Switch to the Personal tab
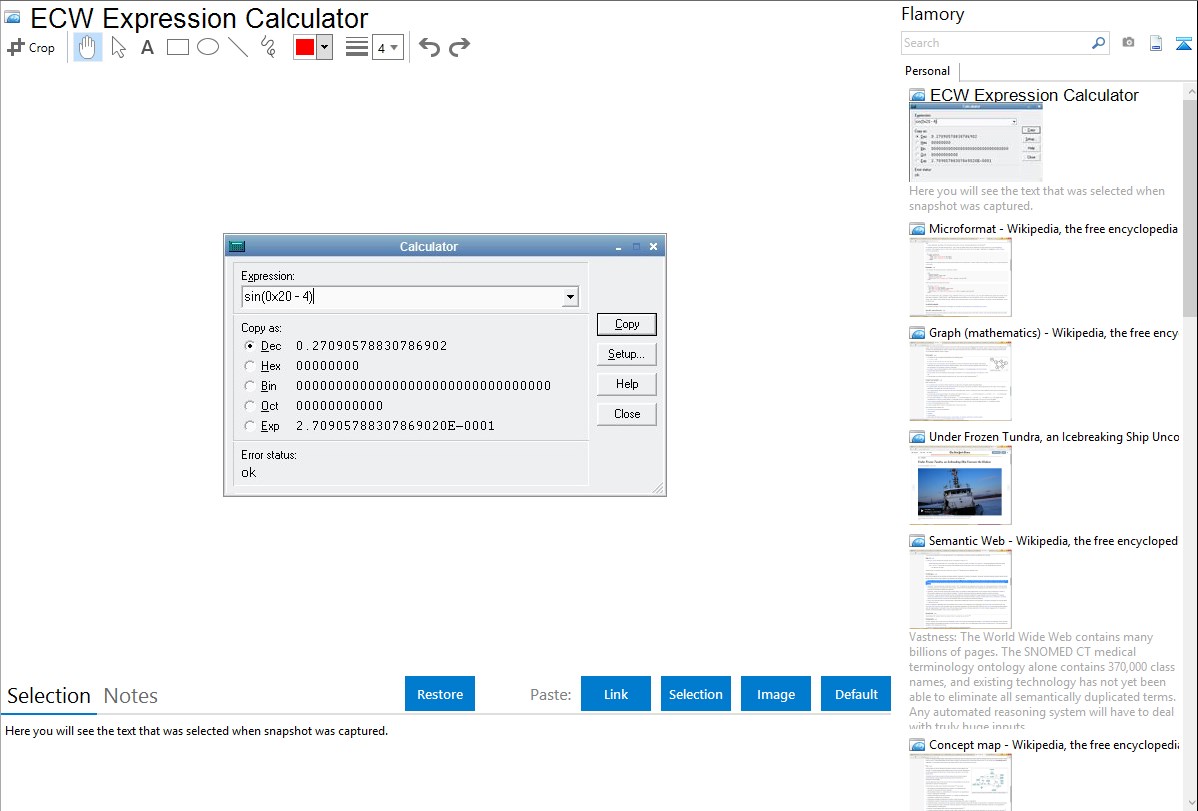The image size is (1198, 811). pyautogui.click(x=927, y=70)
